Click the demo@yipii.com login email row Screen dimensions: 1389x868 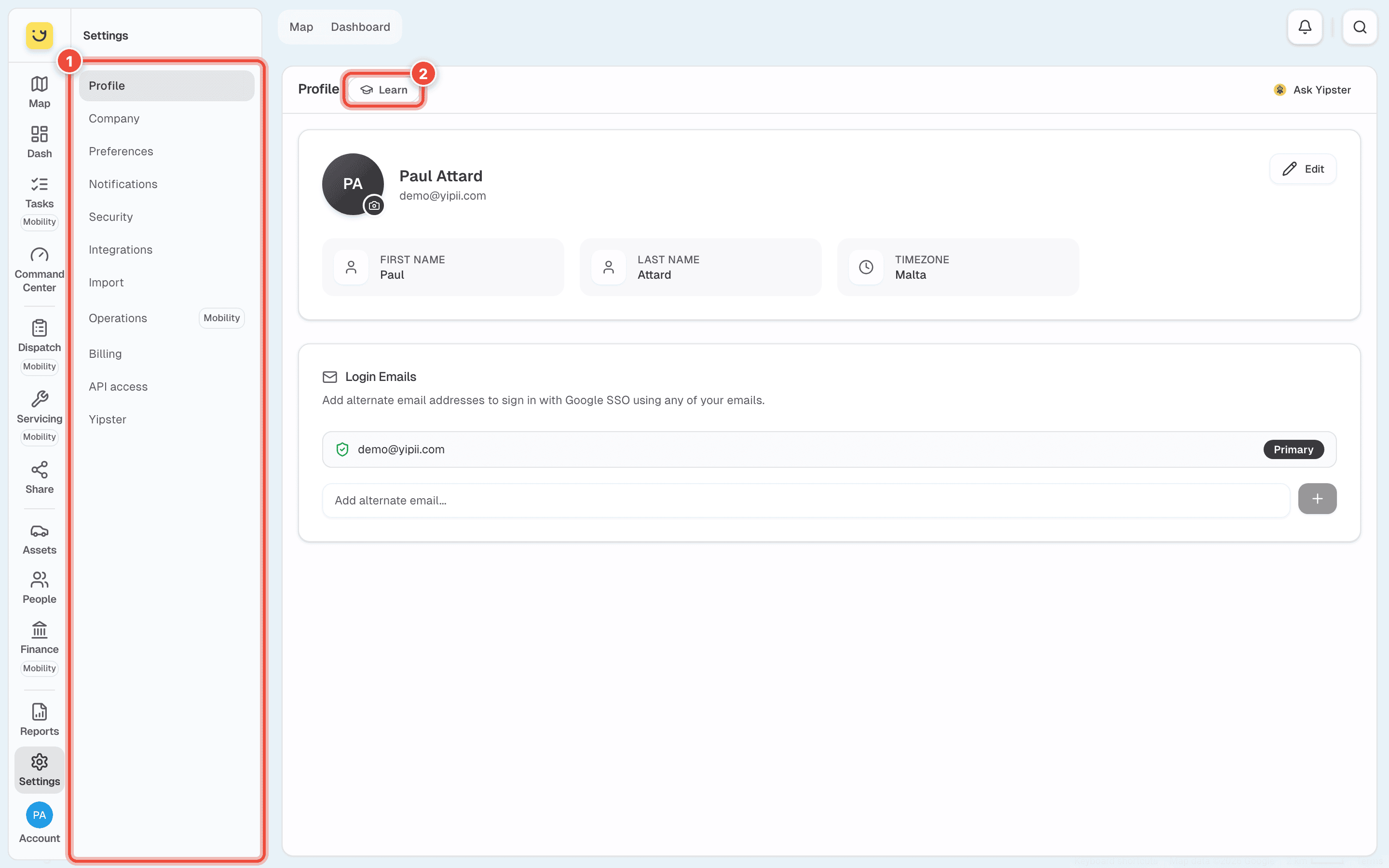tap(829, 449)
